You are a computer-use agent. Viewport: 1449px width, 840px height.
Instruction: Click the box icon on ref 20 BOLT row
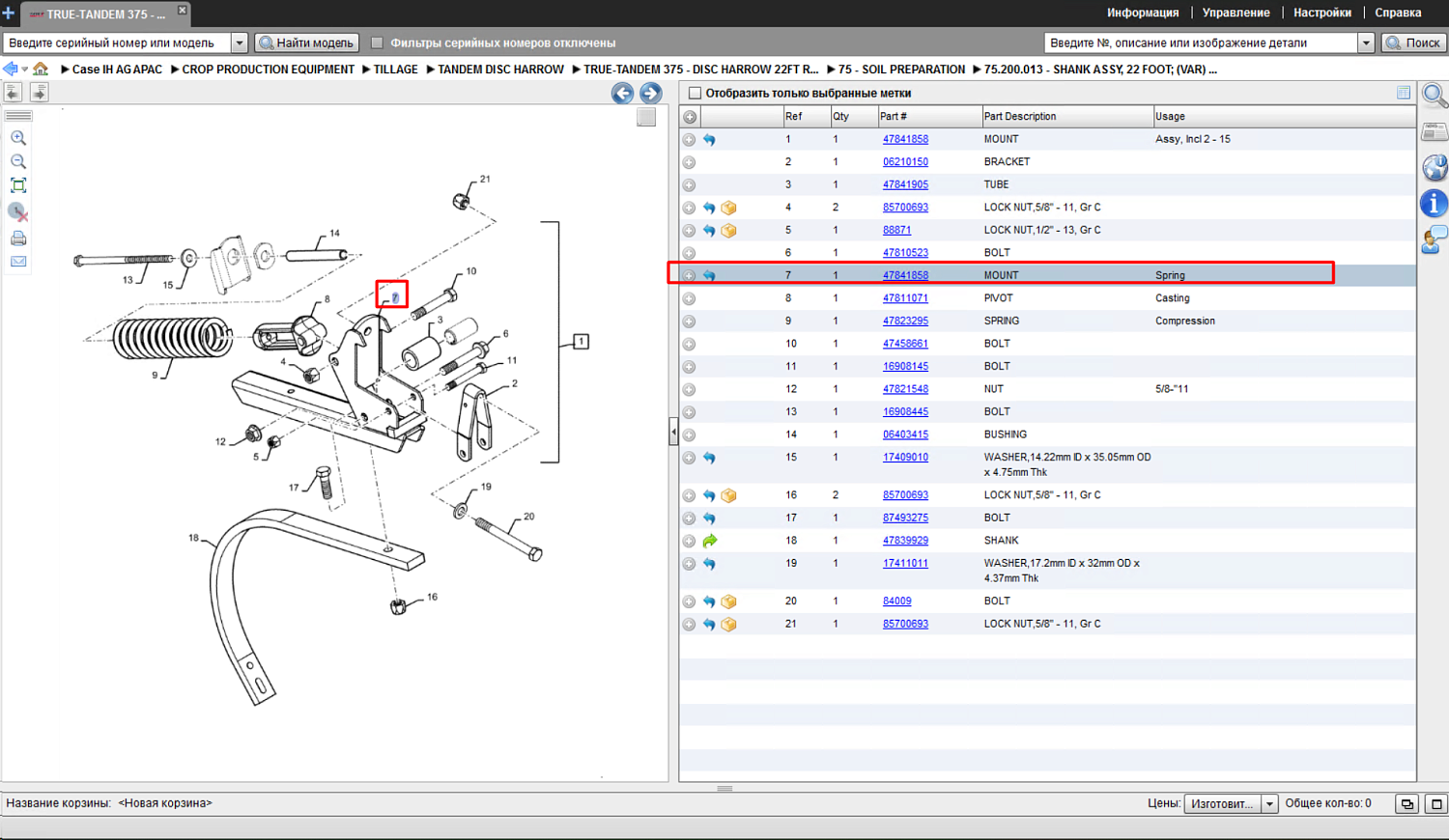click(729, 602)
